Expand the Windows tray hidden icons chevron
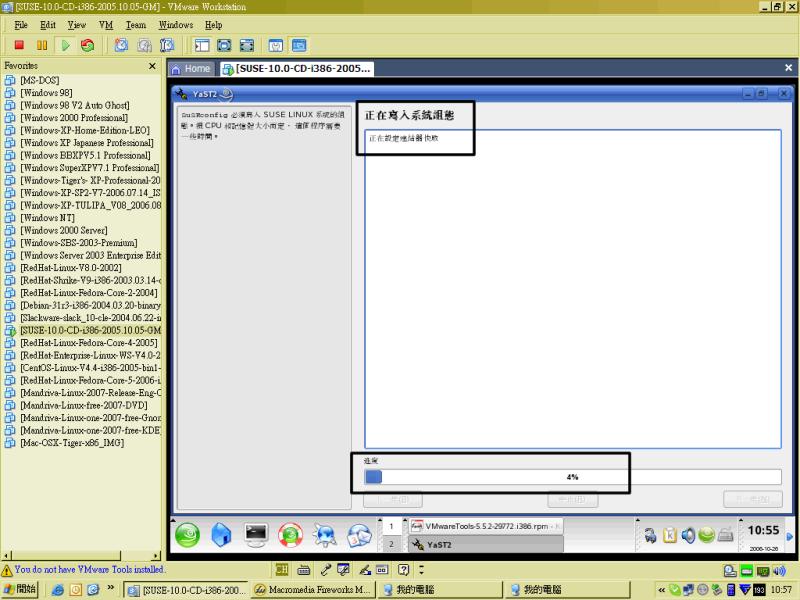The image size is (800, 600). pyautogui.click(x=661, y=590)
